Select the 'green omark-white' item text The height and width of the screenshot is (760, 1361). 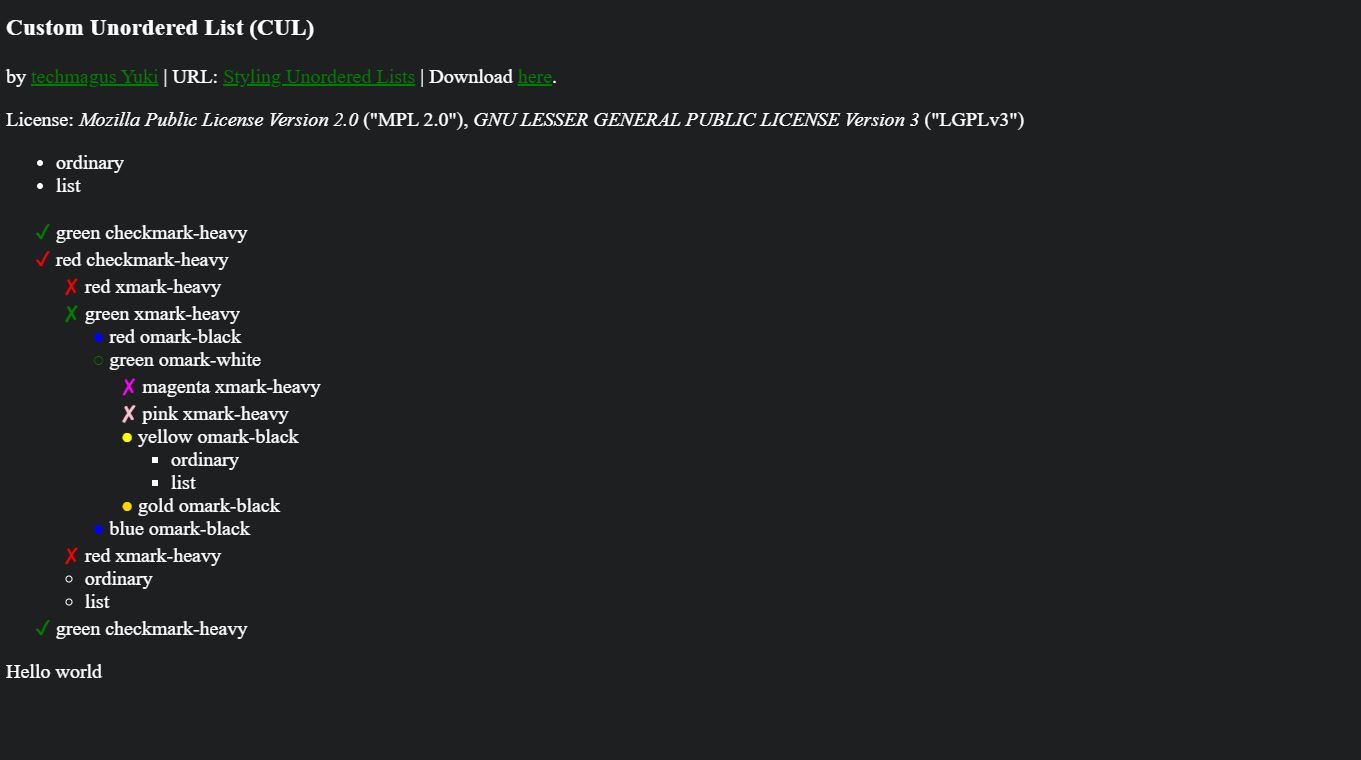[x=185, y=360]
